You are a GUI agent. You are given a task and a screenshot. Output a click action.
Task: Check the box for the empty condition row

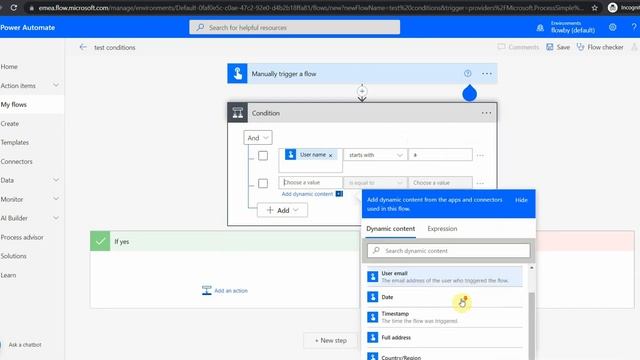263,183
